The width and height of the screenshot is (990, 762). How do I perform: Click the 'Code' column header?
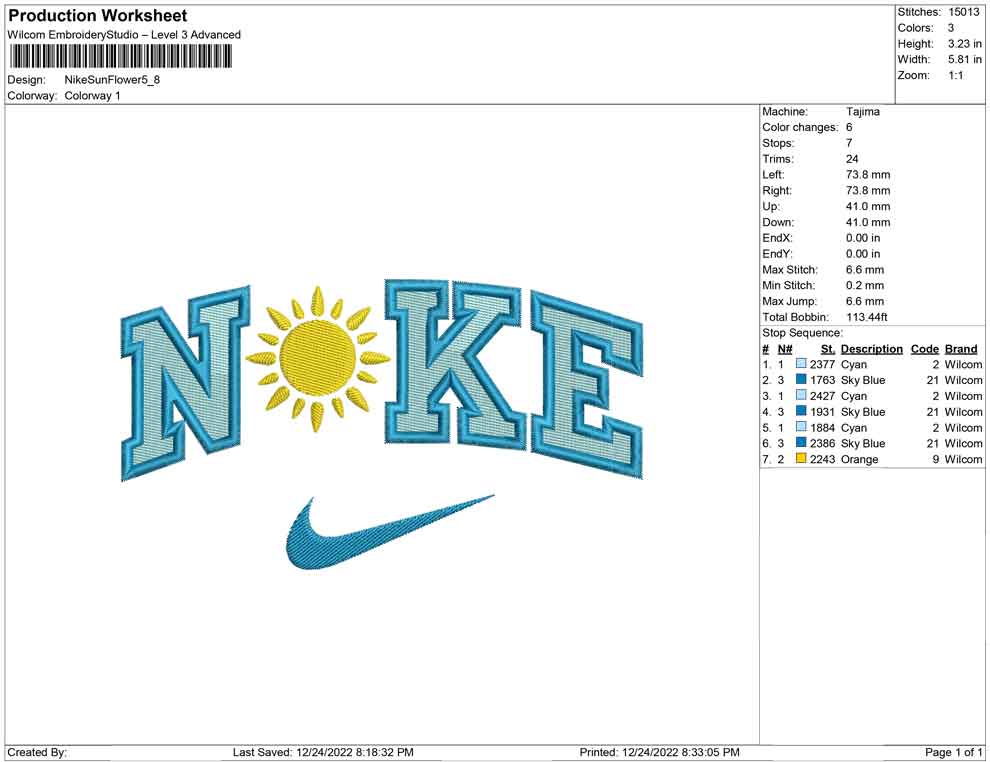[925, 348]
